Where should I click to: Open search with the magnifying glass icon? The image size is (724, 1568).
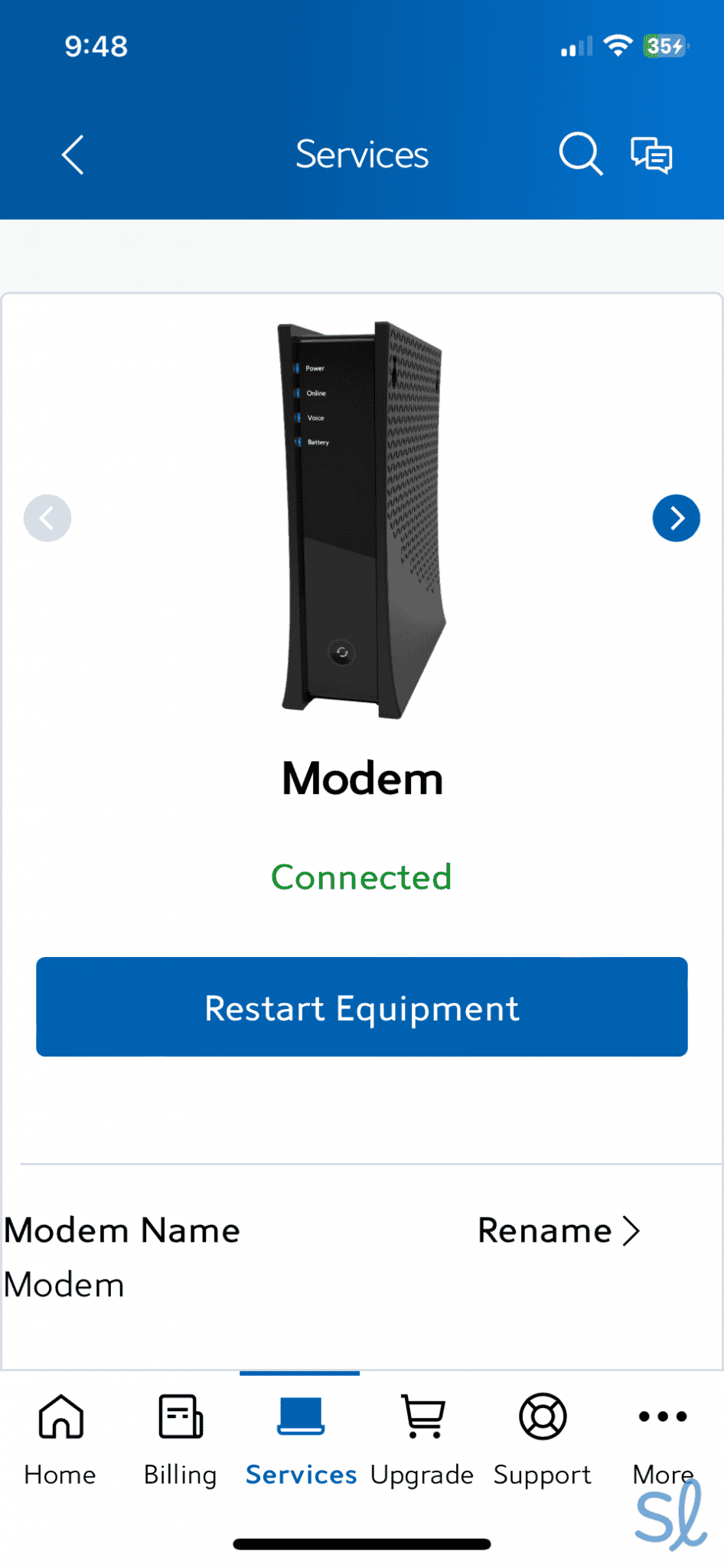point(581,154)
